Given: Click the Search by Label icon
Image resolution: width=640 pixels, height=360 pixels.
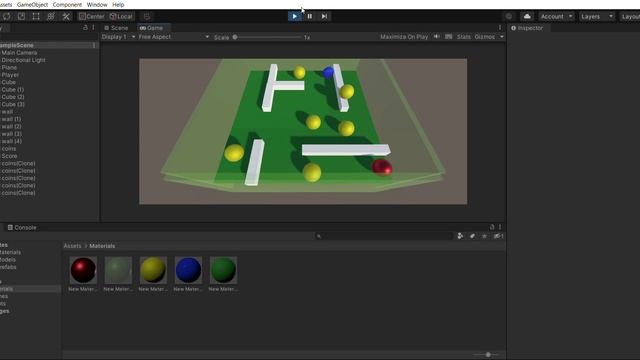Looking at the screenshot, I should pos(472,236).
